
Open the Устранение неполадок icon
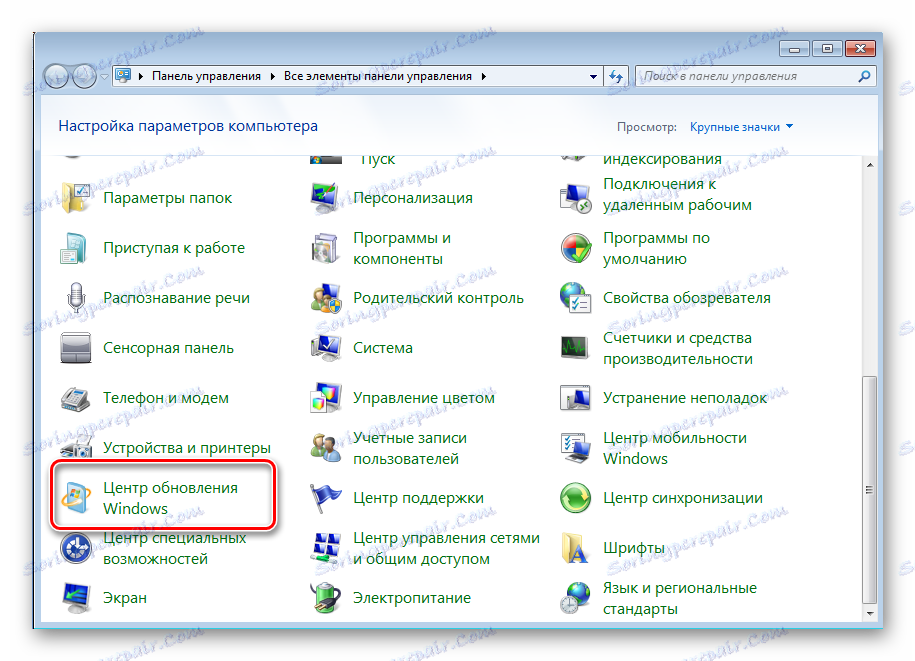pos(575,398)
